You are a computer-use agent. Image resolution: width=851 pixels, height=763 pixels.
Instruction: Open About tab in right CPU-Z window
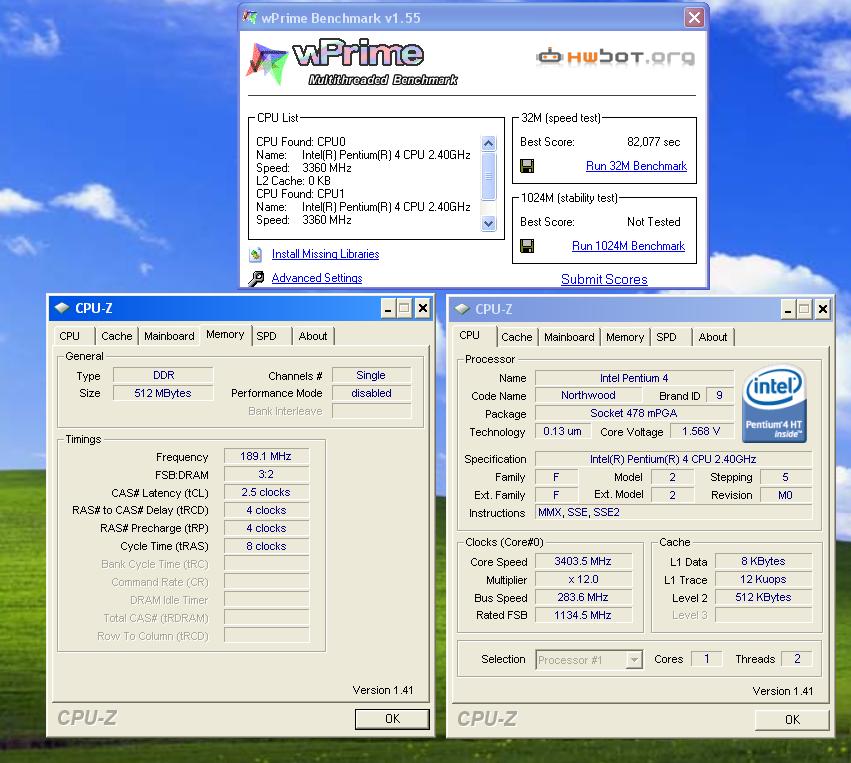[x=713, y=337]
